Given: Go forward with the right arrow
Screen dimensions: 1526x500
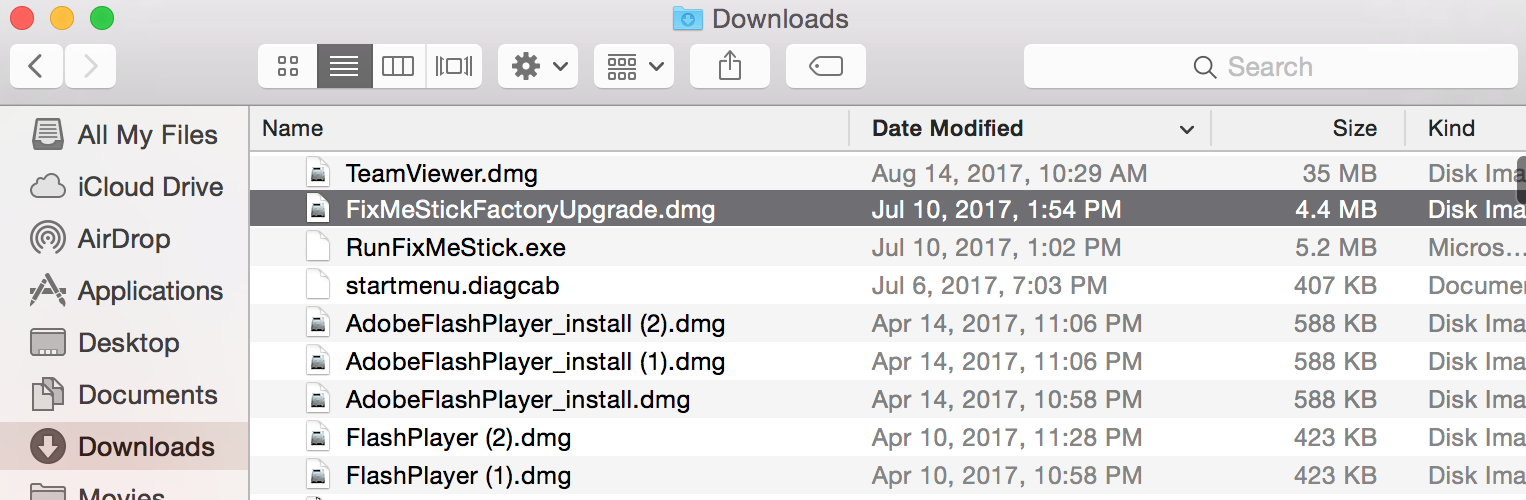Looking at the screenshot, I should tap(90, 67).
